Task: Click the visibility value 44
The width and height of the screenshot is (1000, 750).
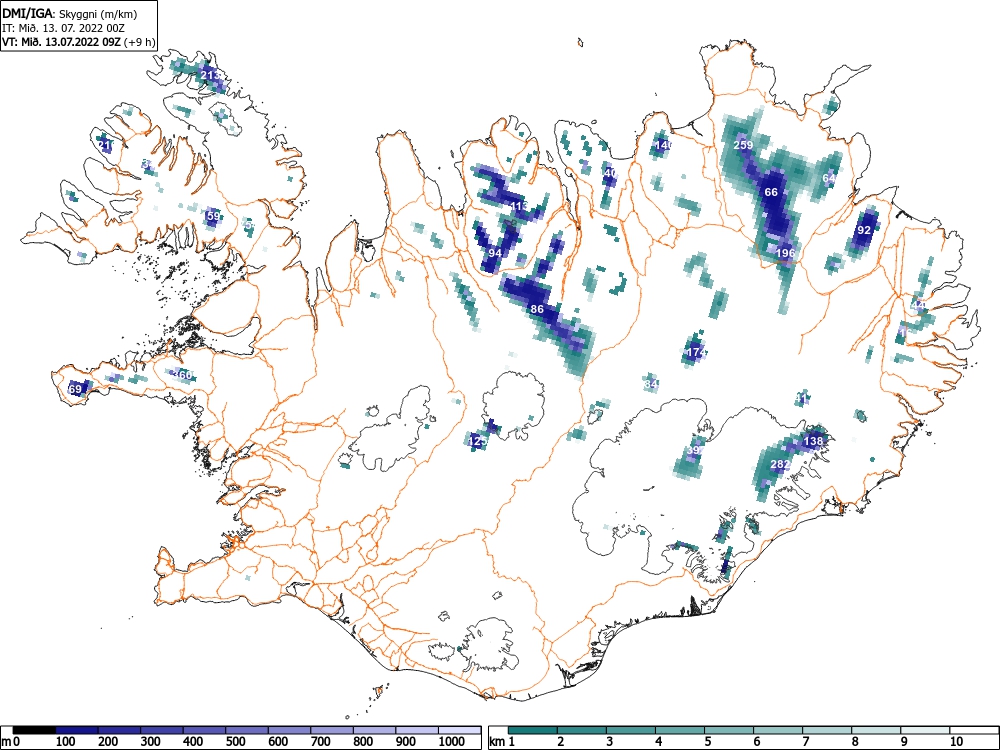Action: [918, 305]
